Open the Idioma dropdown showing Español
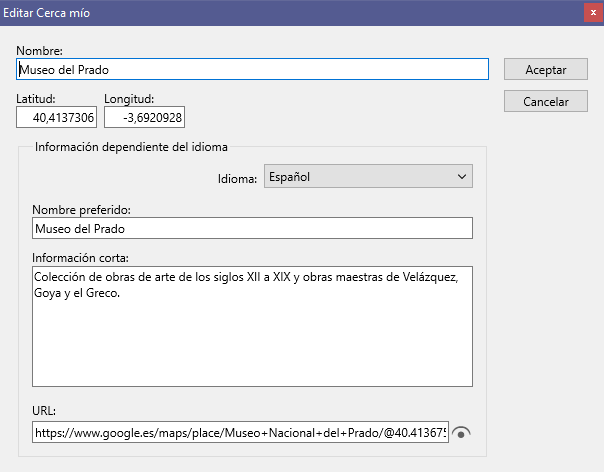The width and height of the screenshot is (604, 472). click(368, 176)
